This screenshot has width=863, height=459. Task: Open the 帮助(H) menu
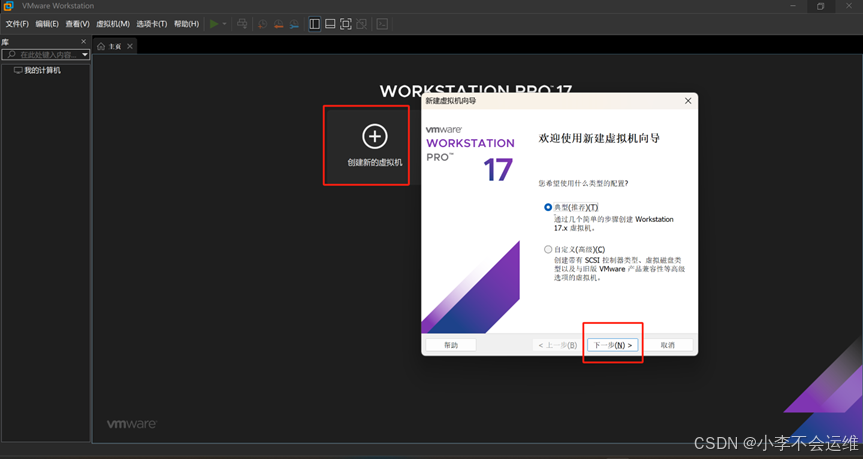[186, 24]
